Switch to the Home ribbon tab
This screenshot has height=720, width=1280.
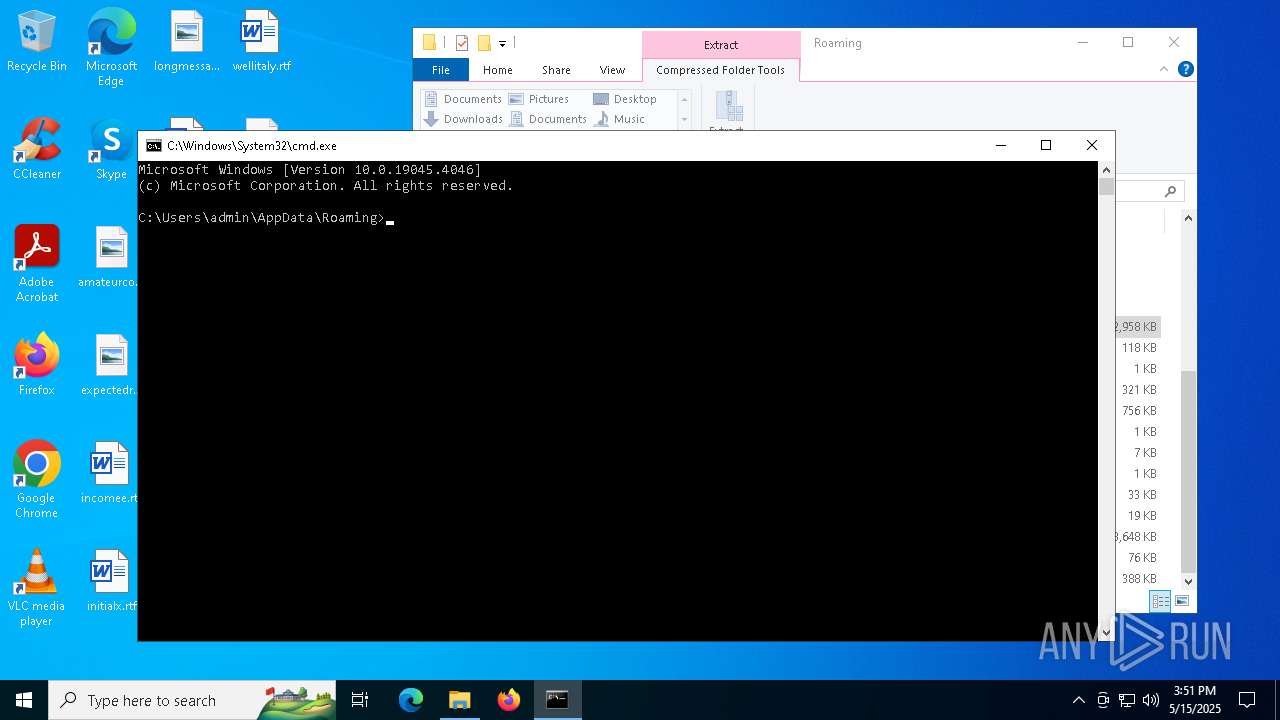tap(498, 70)
